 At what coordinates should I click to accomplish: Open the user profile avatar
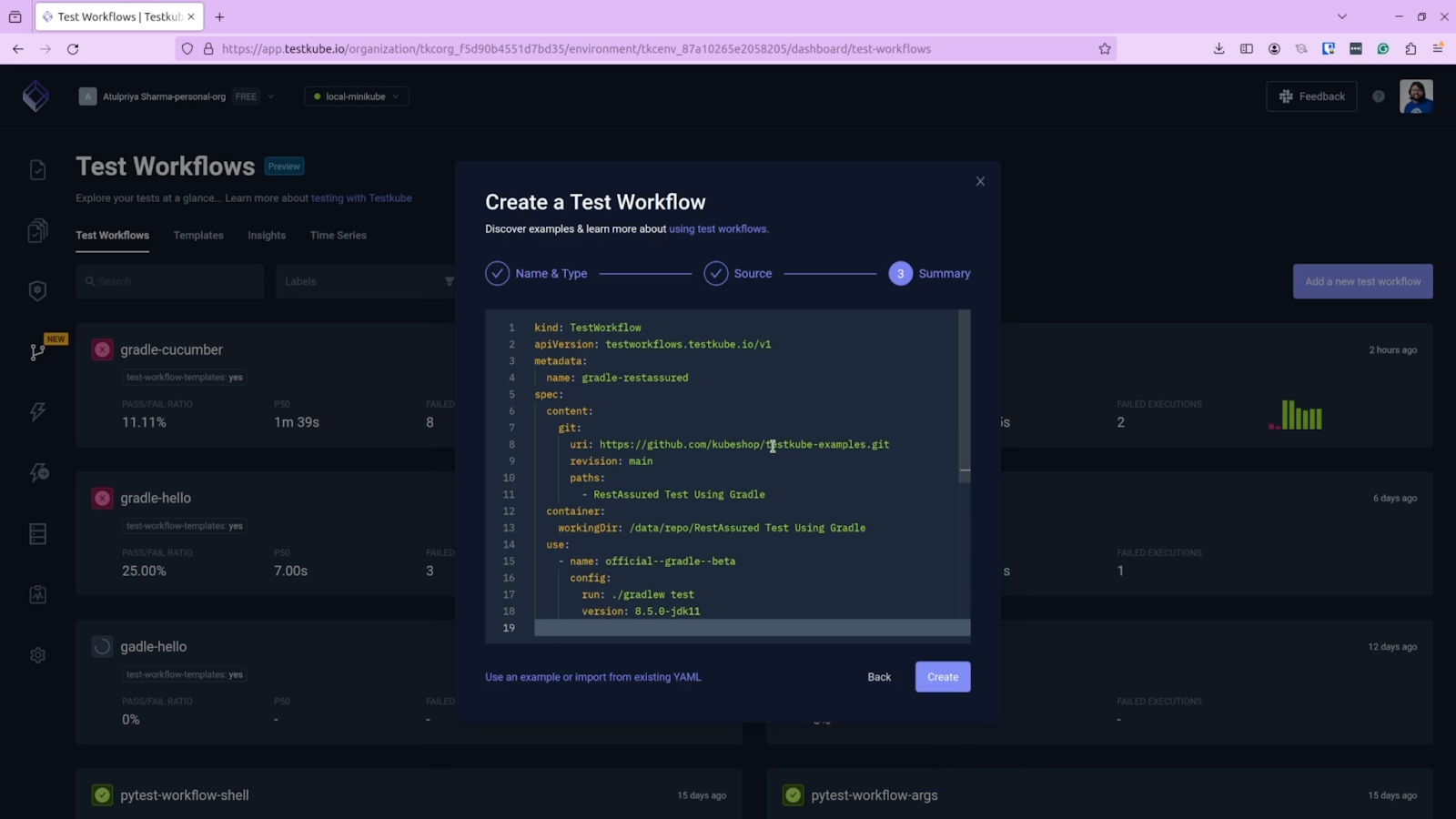1416,96
